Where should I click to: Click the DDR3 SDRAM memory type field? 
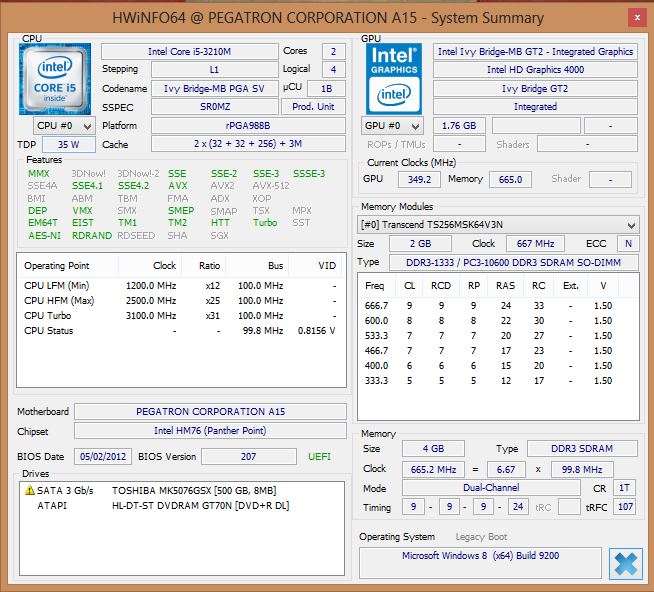coord(582,448)
